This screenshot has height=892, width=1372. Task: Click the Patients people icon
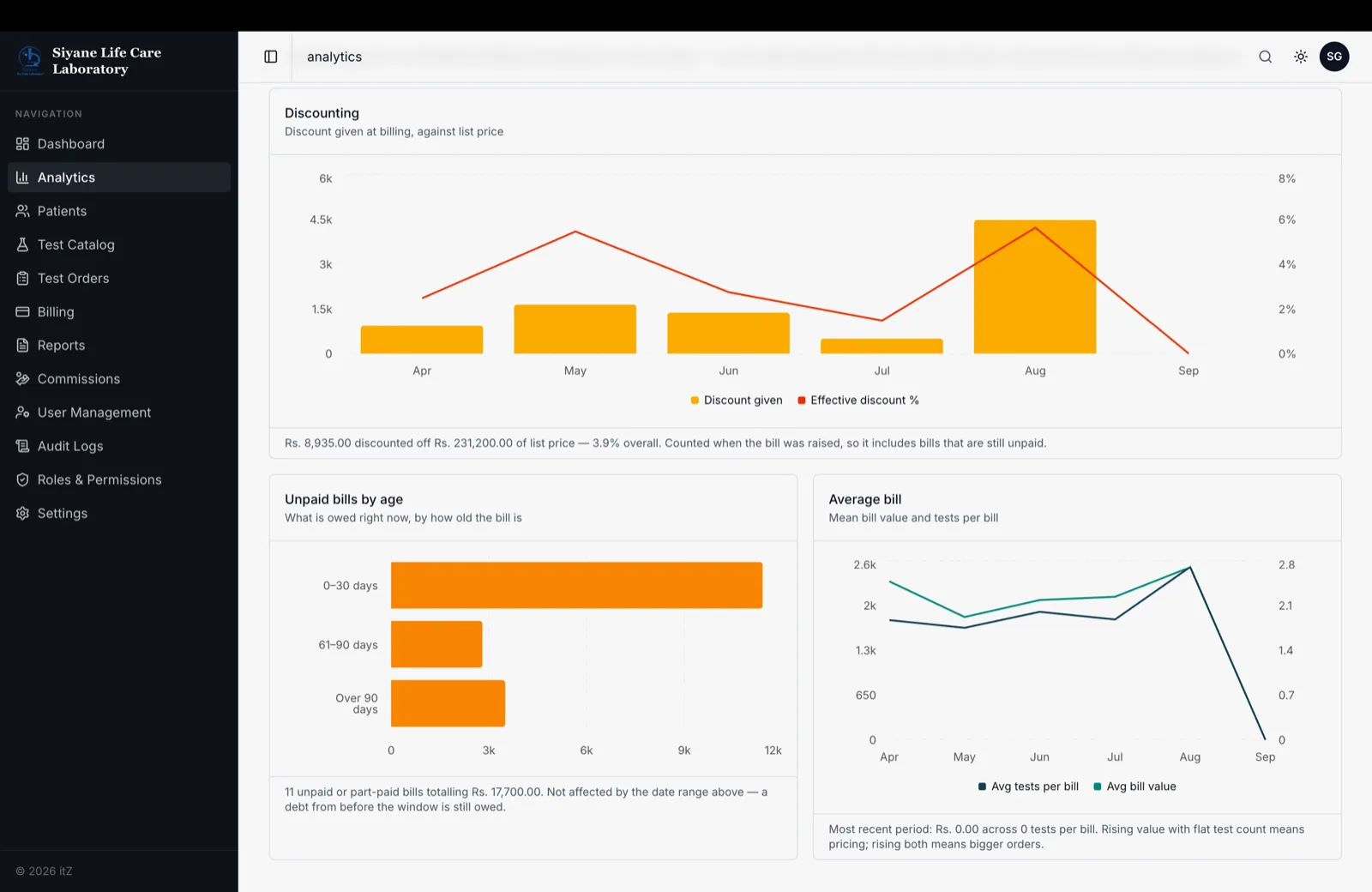click(22, 211)
